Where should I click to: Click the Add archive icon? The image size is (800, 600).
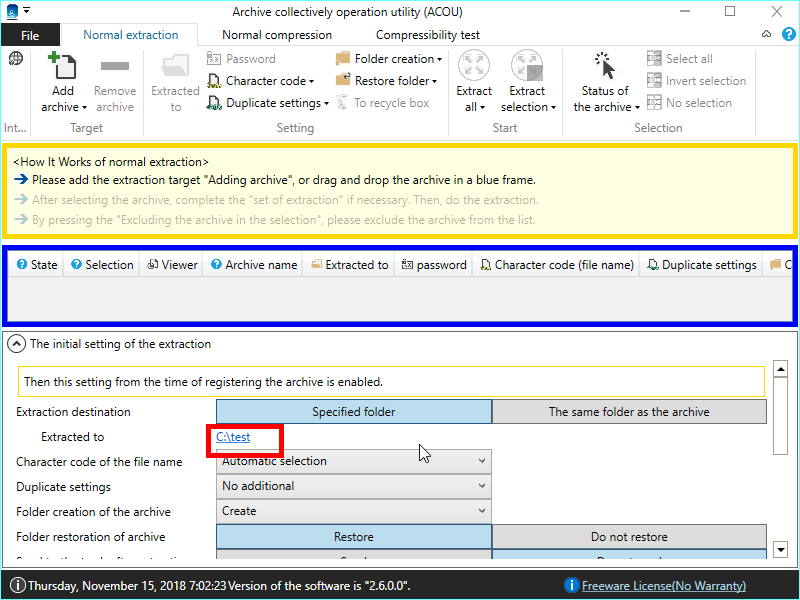(62, 69)
